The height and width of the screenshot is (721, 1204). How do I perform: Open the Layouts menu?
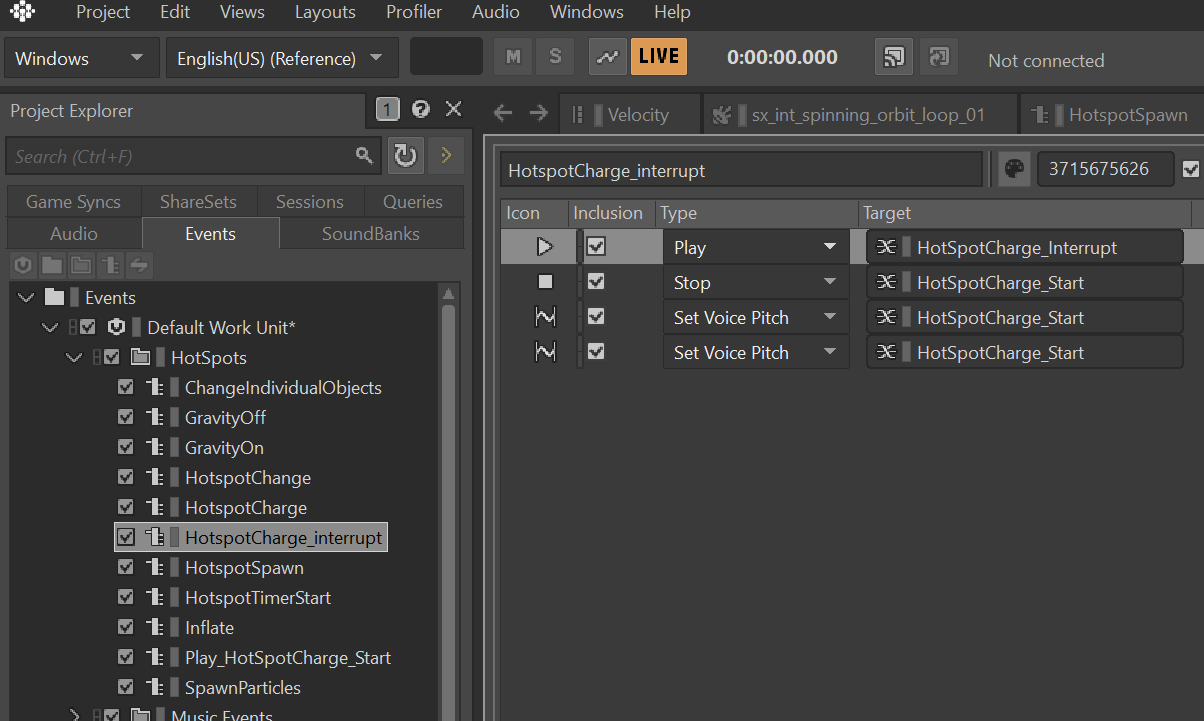(325, 12)
